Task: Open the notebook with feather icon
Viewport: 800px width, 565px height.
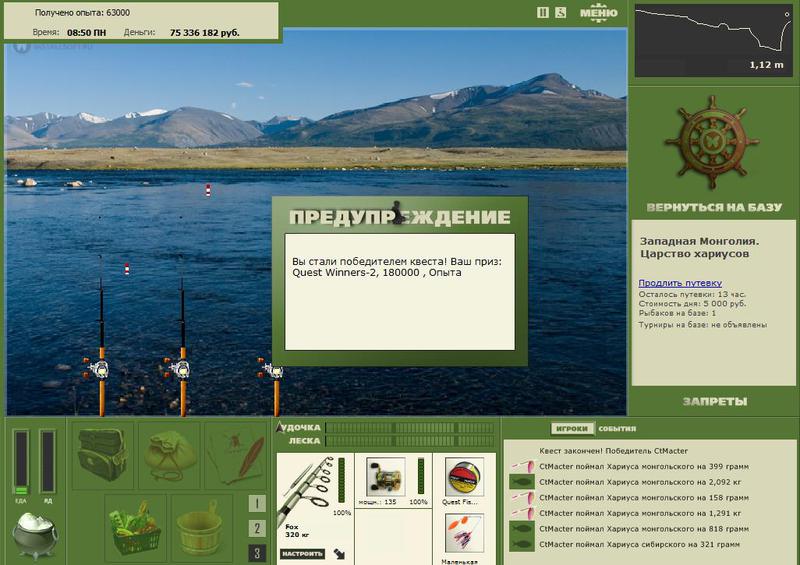Action: pos(236,455)
